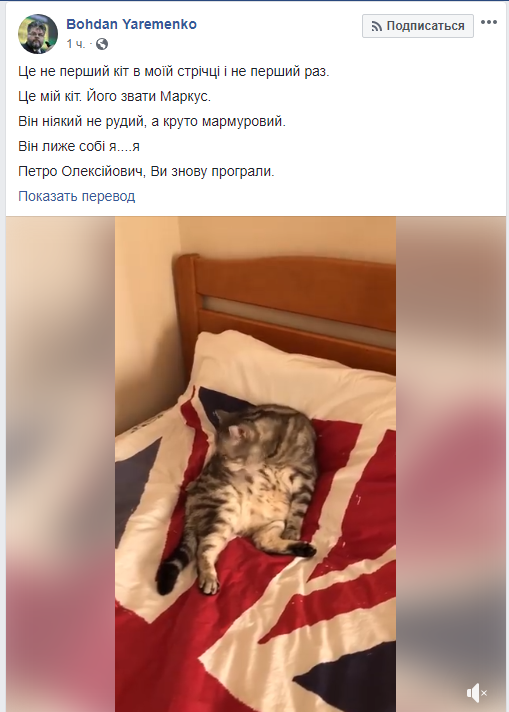Click the first line about "не перший кіт"

click(x=173, y=71)
